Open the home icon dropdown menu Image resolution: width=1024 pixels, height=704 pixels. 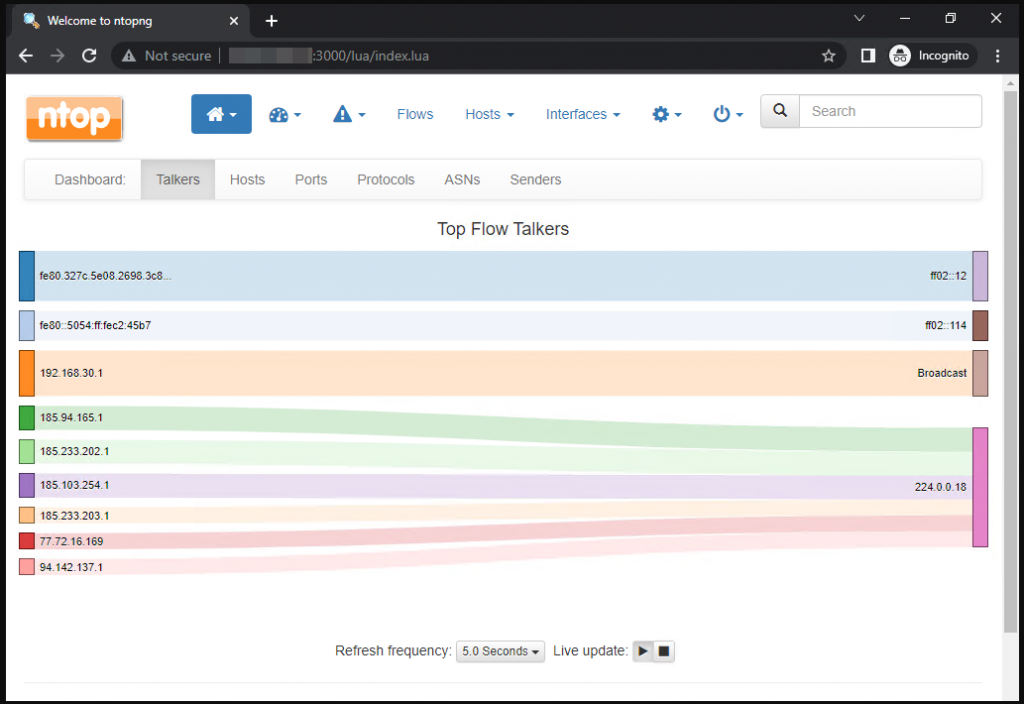(x=221, y=114)
